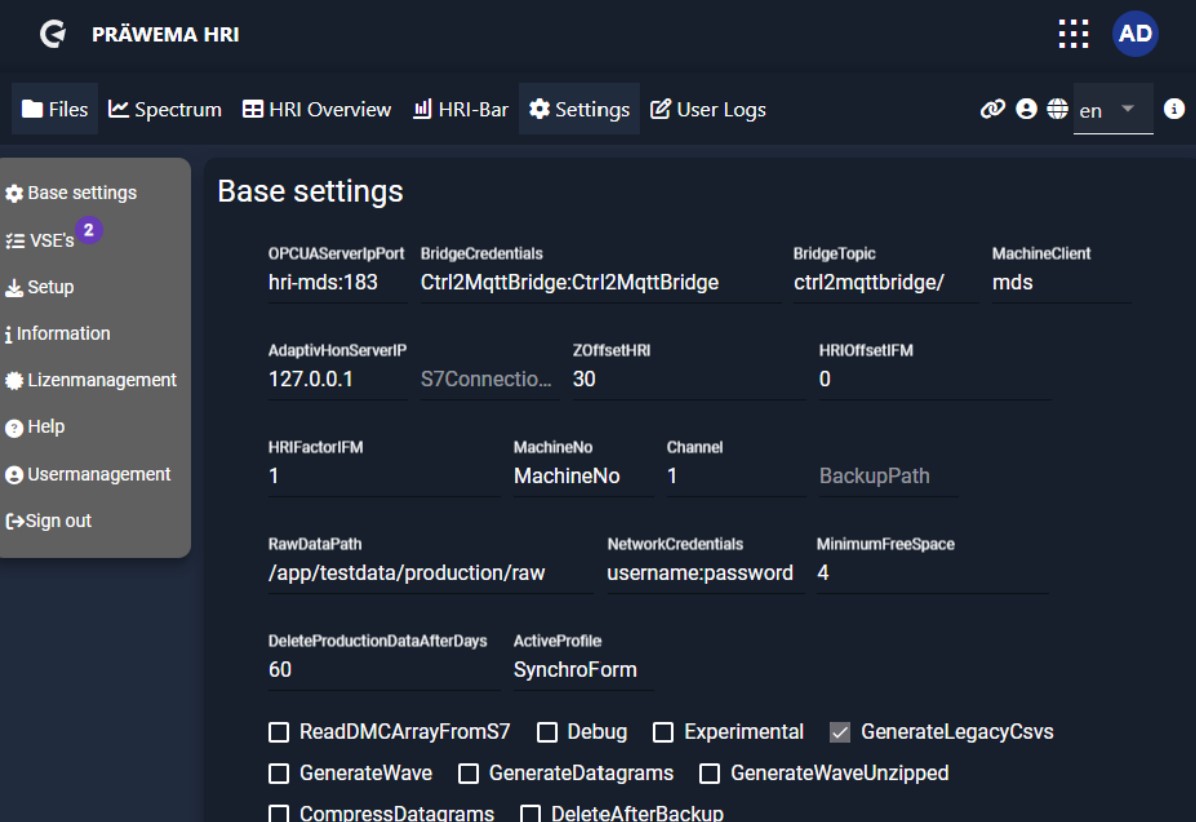Click the AD user avatar
Viewport: 1196px width, 822px height.
point(1135,34)
